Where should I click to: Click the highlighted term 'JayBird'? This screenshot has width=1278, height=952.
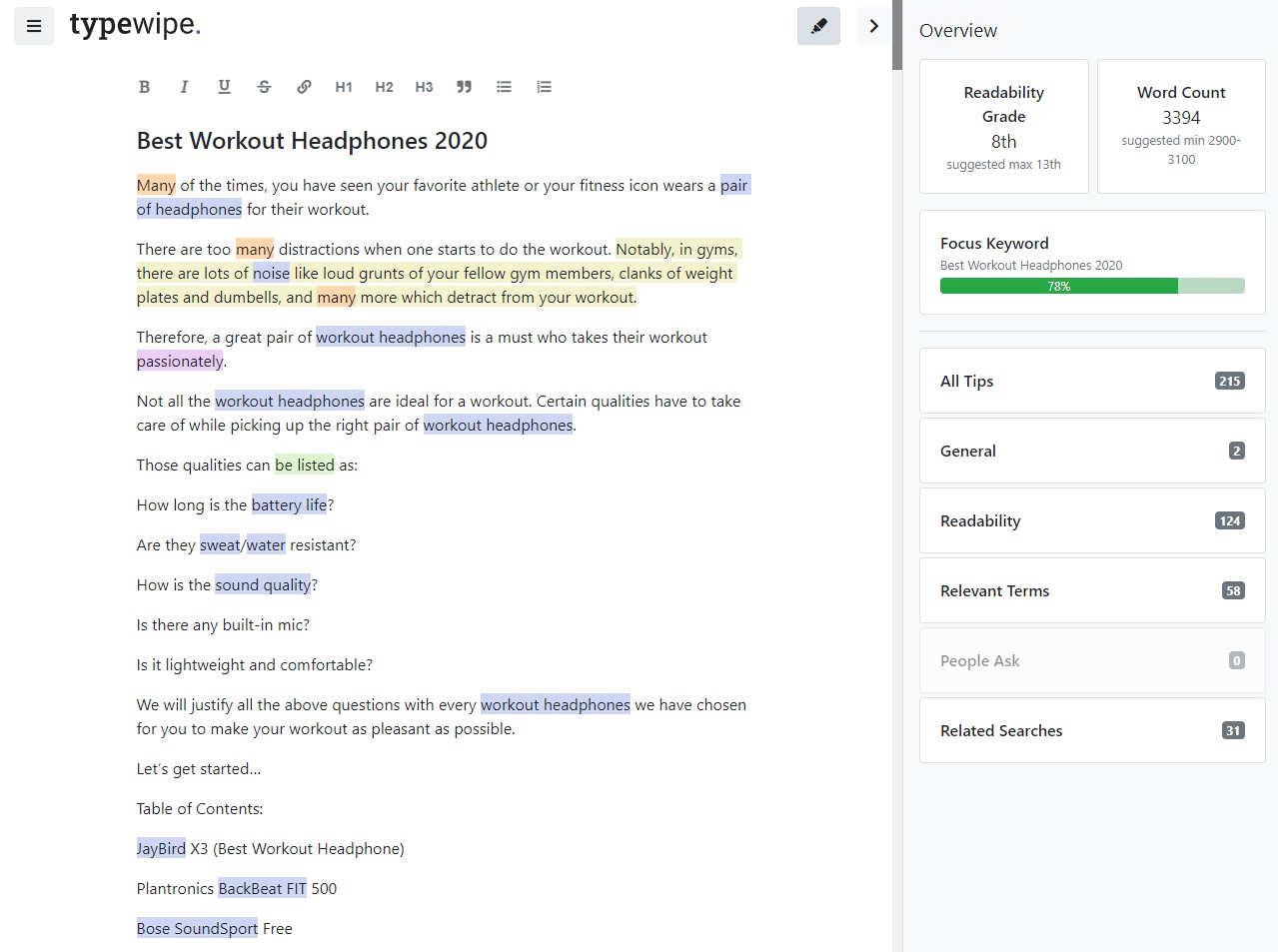[161, 848]
